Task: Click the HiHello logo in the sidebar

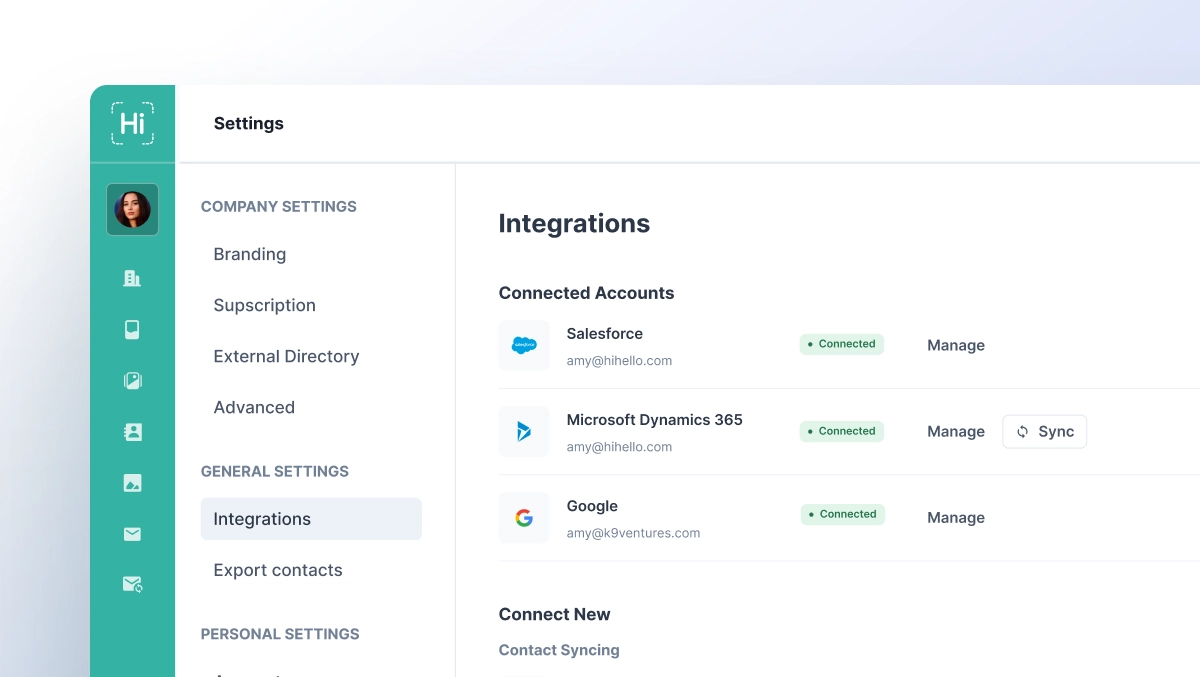Action: 132,123
